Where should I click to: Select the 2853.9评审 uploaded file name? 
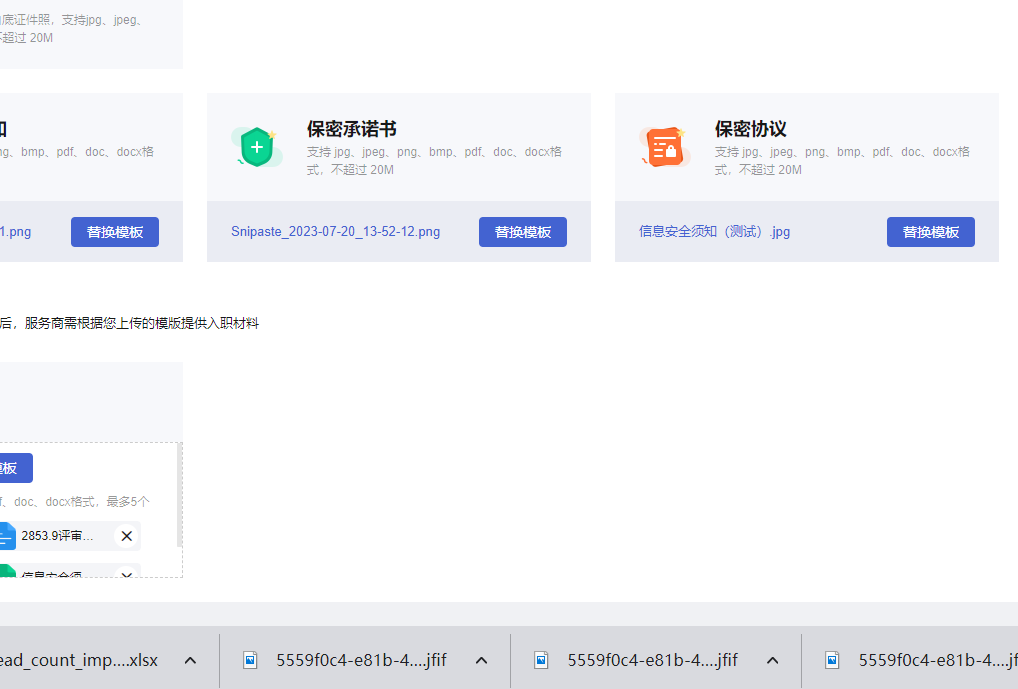point(57,536)
